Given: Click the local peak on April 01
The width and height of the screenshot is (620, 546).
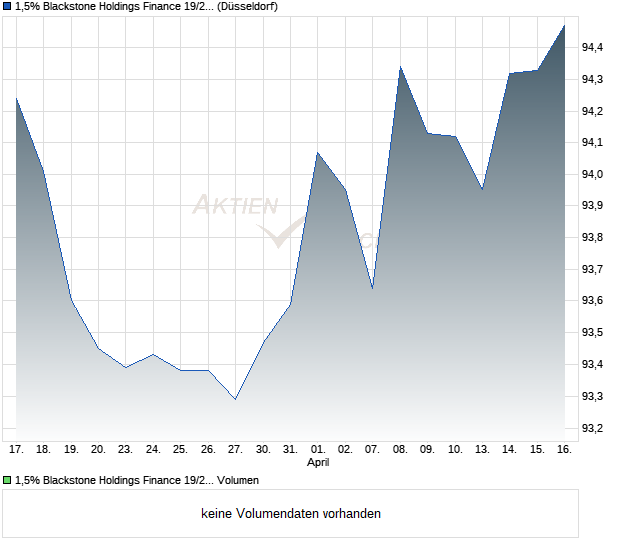Looking at the screenshot, I should pos(318,153).
